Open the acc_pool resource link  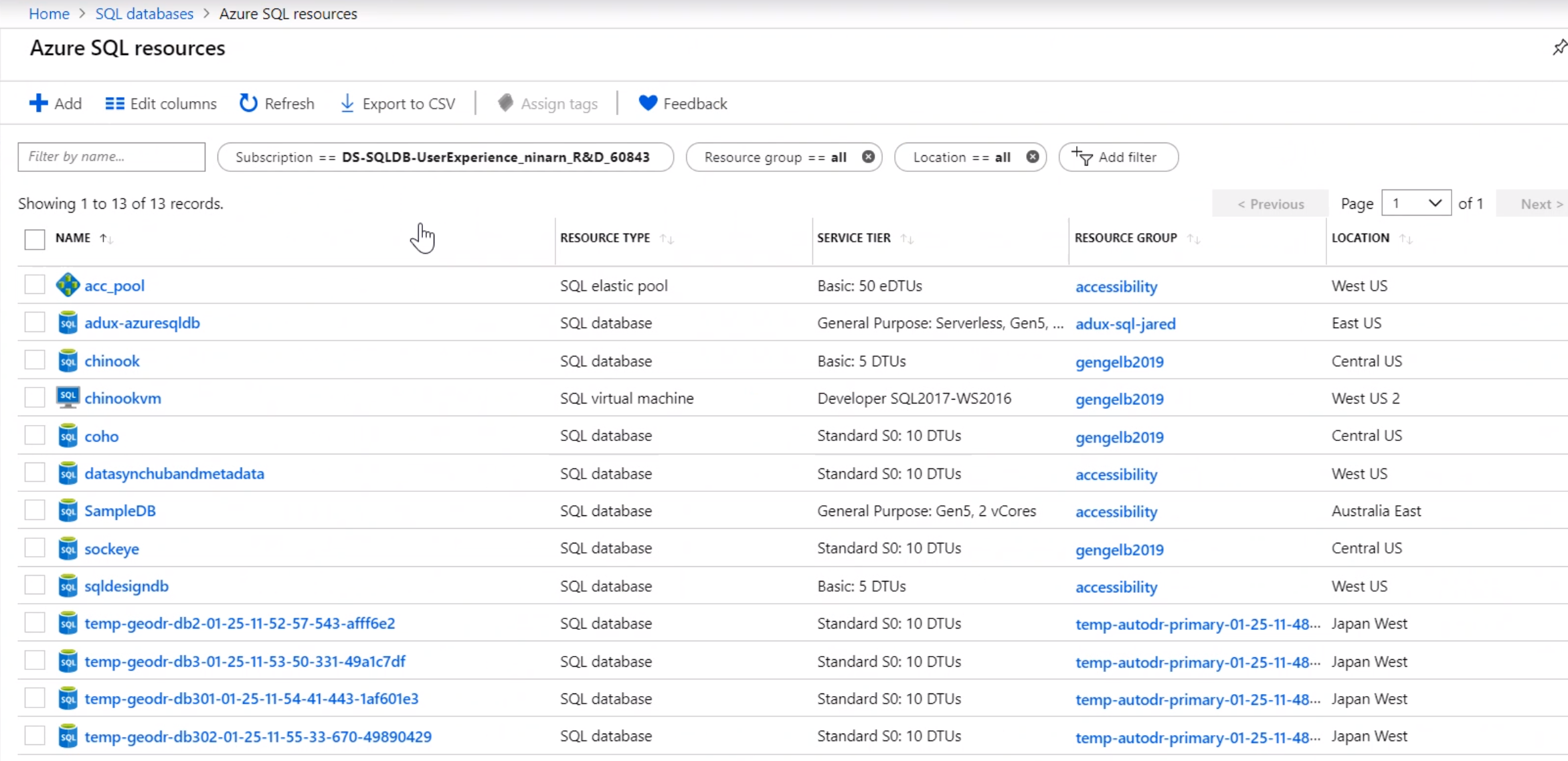click(114, 286)
